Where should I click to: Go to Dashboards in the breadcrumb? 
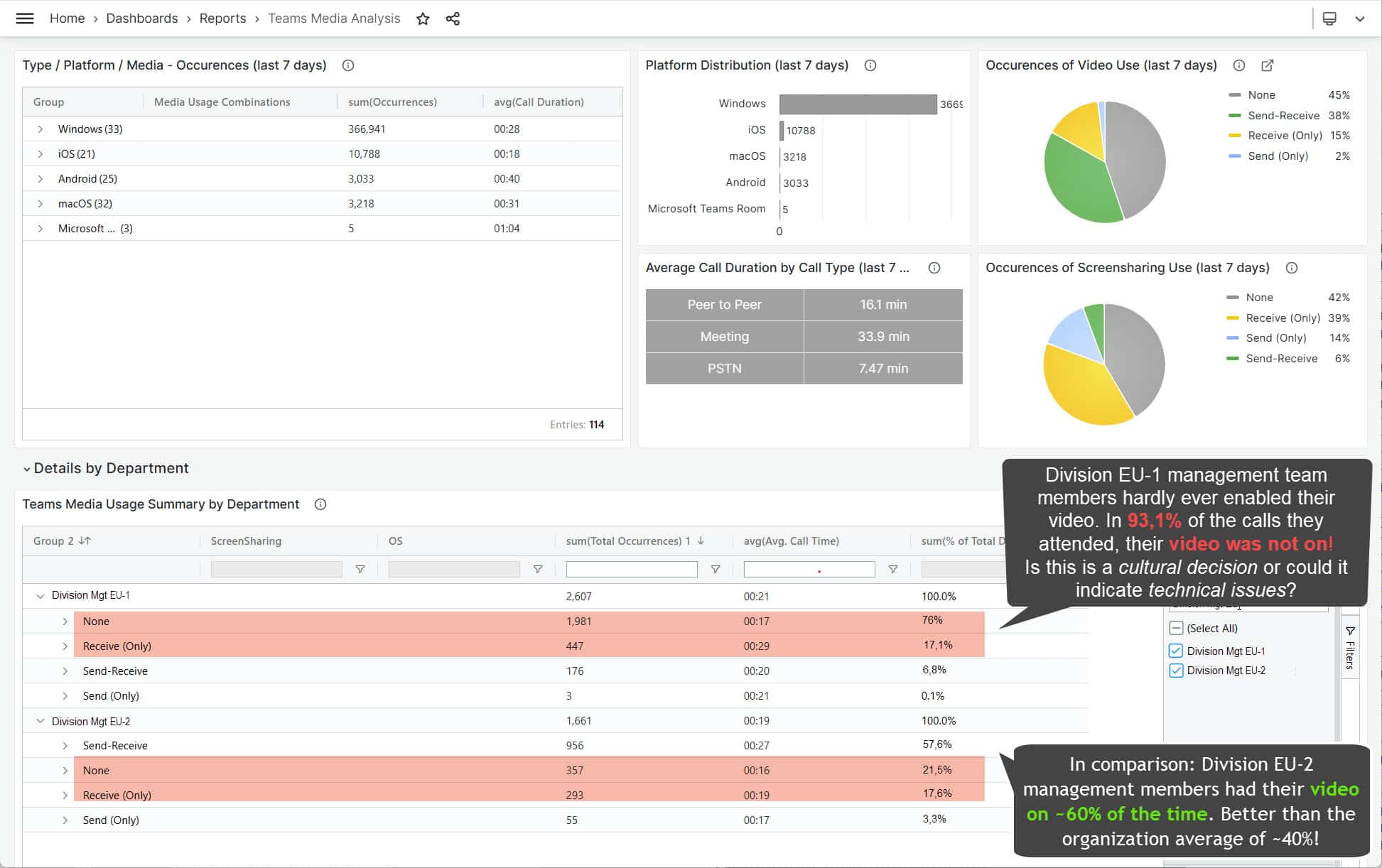click(141, 18)
